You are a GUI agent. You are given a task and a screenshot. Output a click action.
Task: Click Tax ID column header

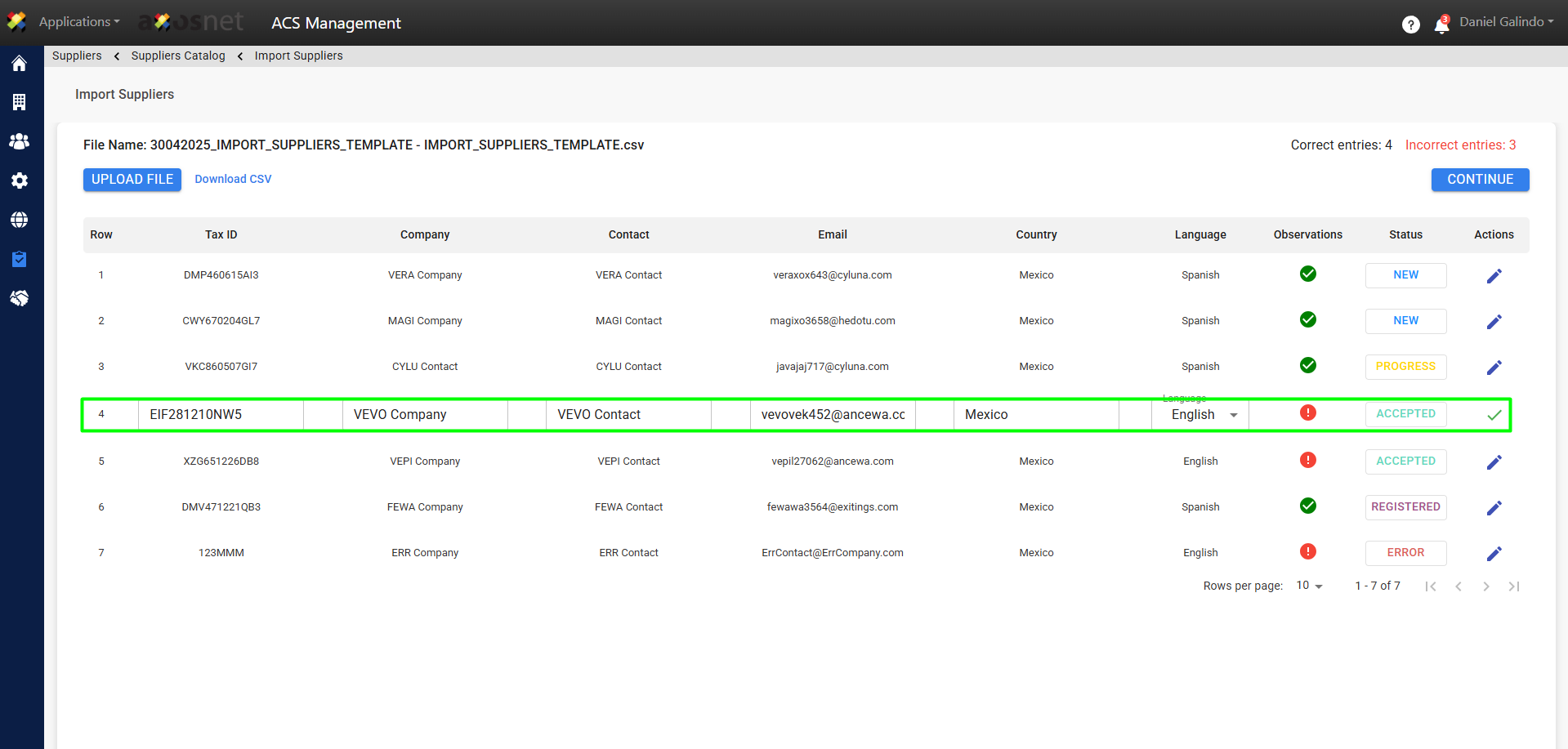(x=221, y=234)
